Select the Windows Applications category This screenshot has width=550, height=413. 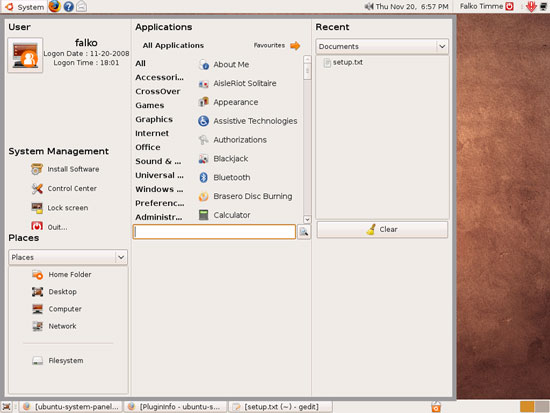(x=159, y=189)
